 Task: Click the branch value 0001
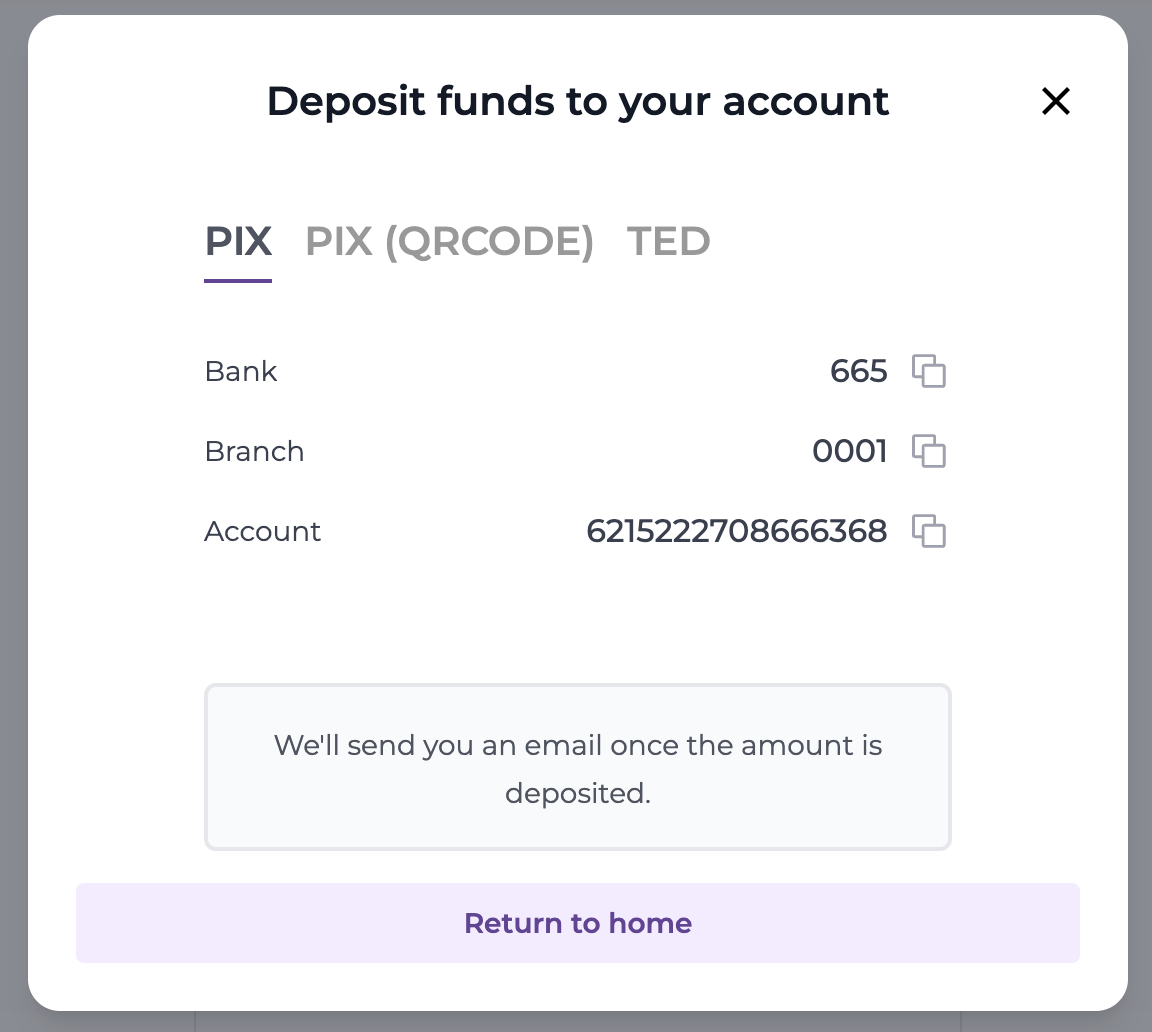point(850,451)
